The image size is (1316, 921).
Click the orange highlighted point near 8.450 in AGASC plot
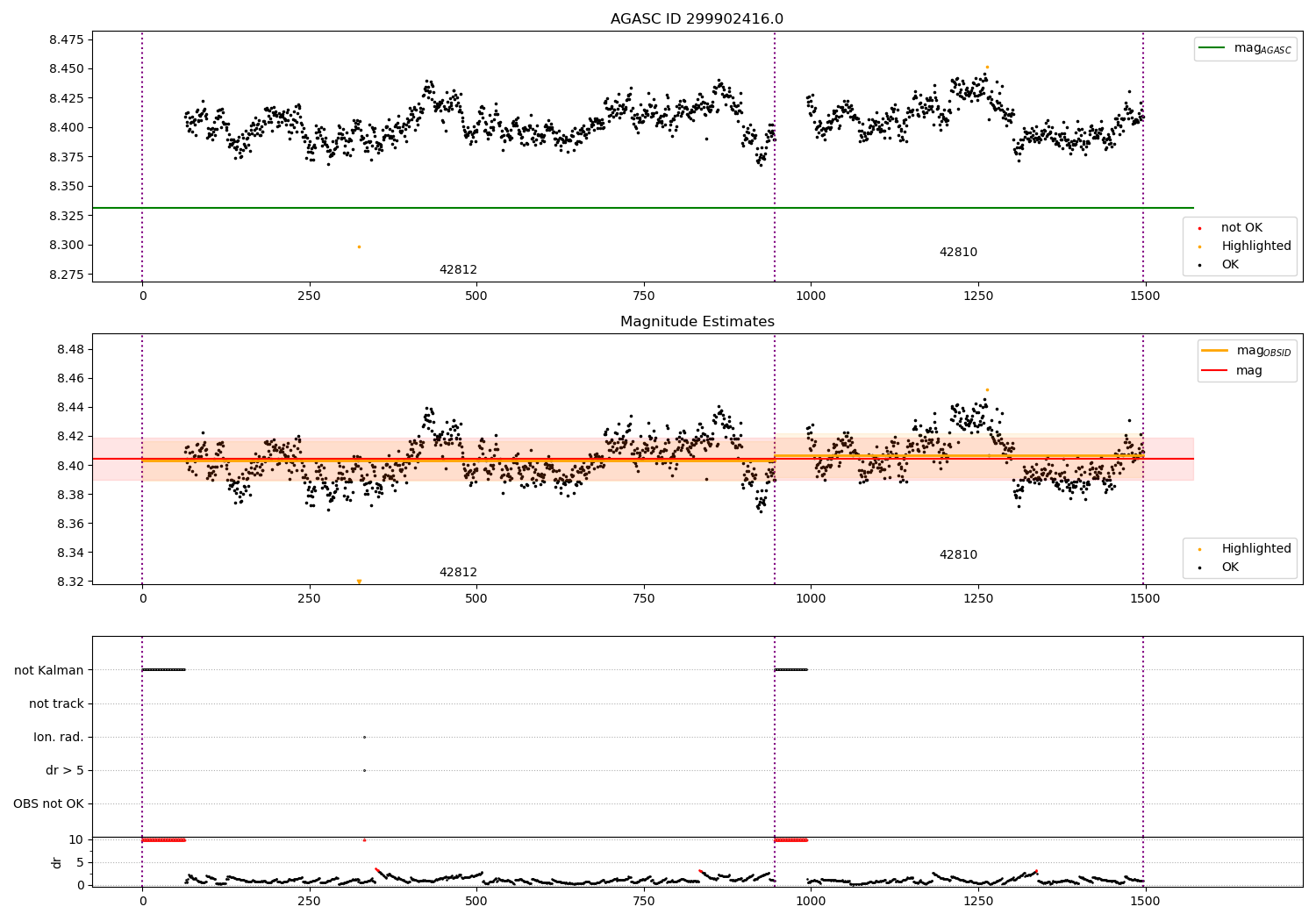pos(987,67)
